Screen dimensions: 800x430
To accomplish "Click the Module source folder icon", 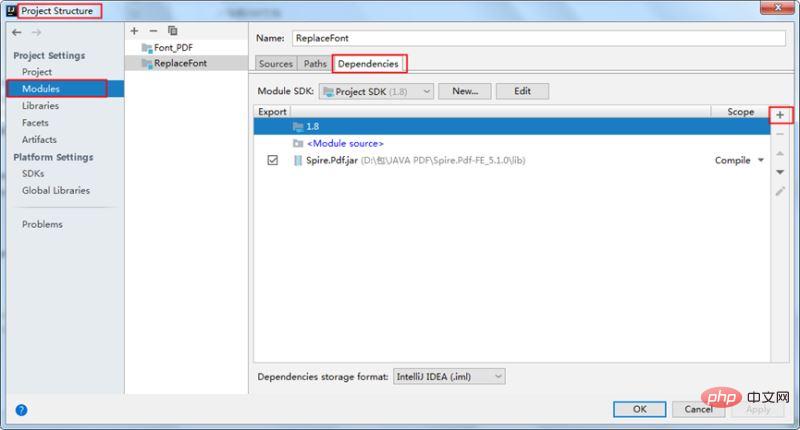I will tap(298, 144).
